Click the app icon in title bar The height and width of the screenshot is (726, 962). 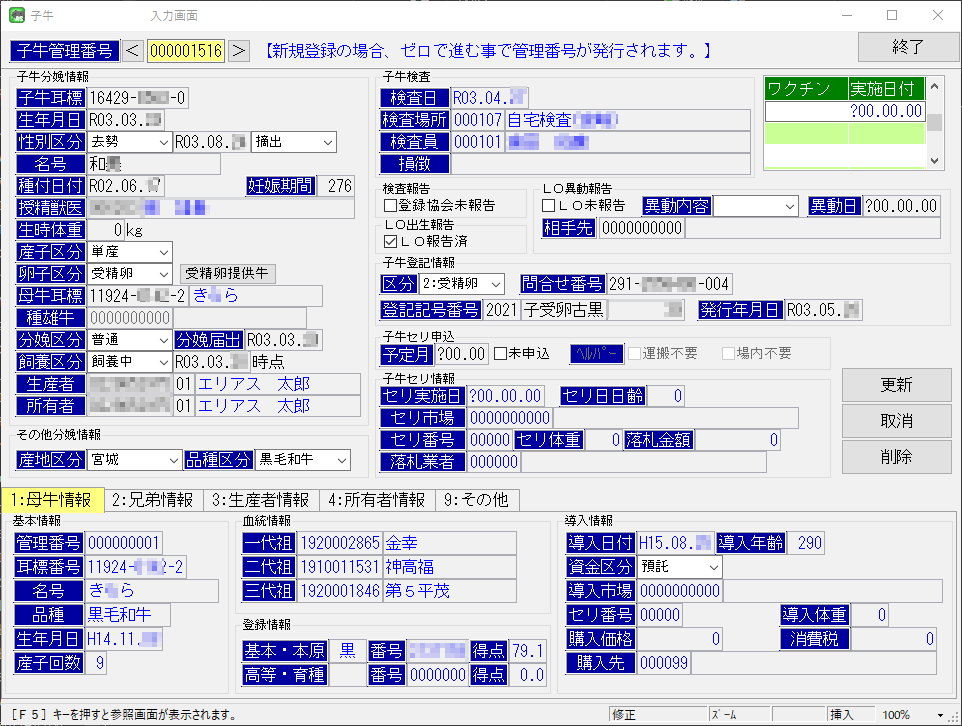tap(17, 15)
